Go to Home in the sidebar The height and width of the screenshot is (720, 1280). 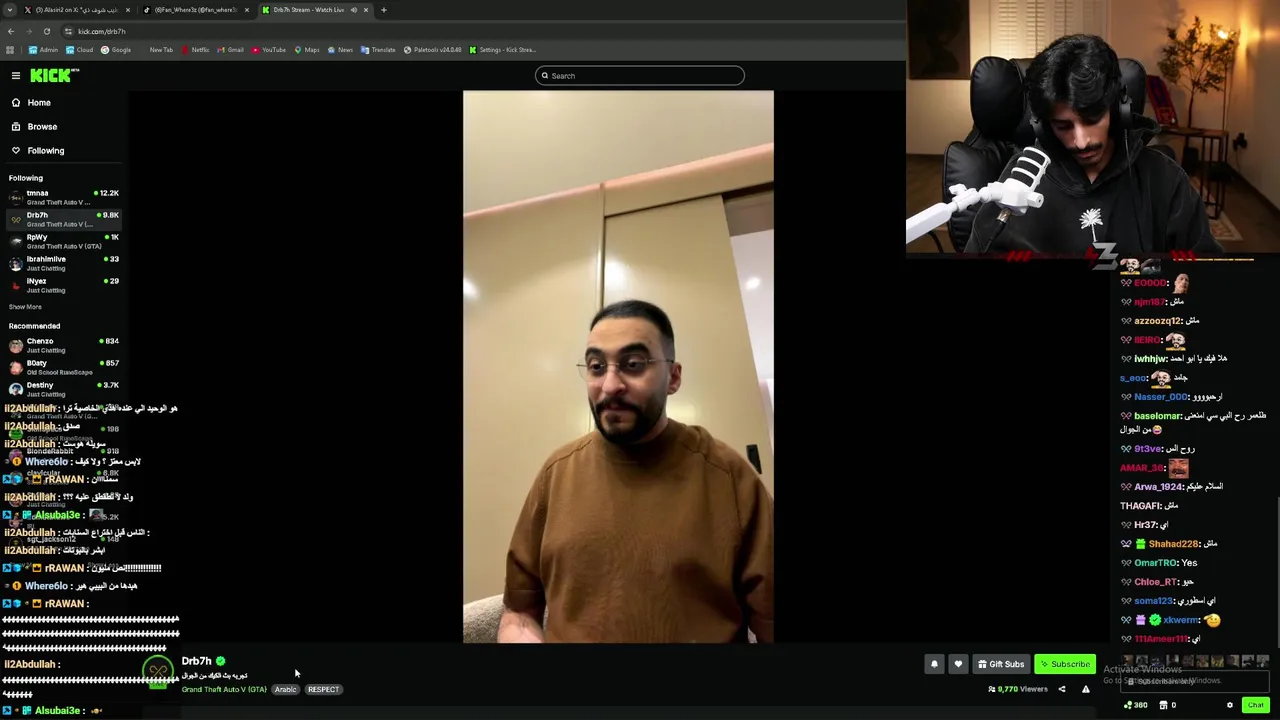click(x=39, y=103)
